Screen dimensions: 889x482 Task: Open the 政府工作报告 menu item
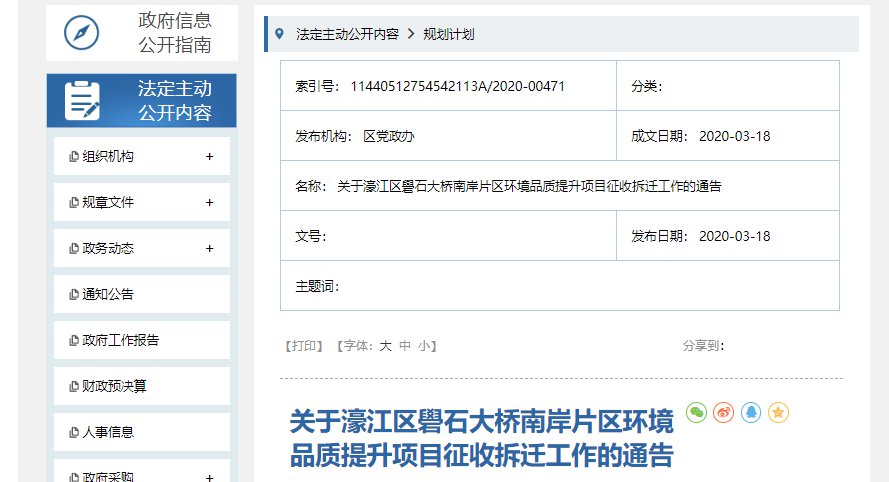(120, 341)
